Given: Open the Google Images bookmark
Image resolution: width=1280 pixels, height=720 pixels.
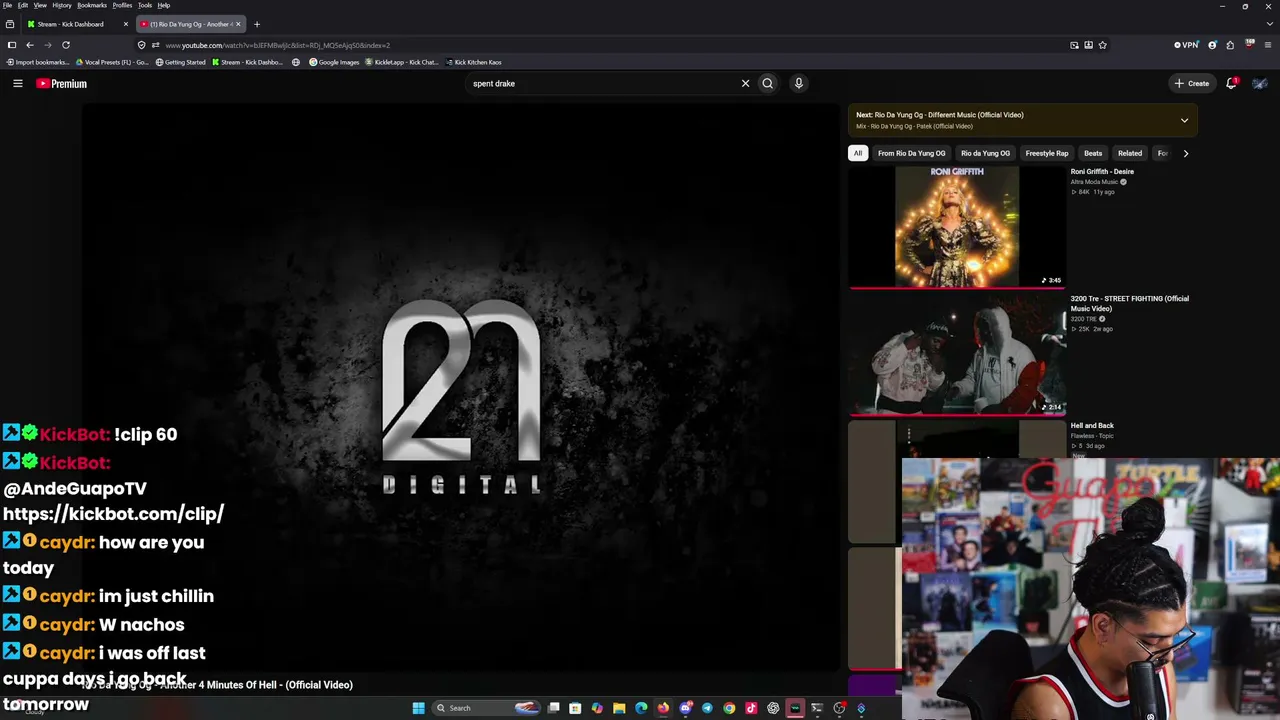Looking at the screenshot, I should pos(334,62).
